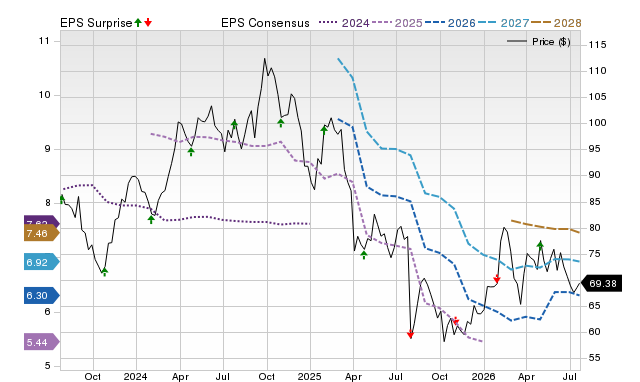
Task: Click the red down arrow in EPS Surprise legend
Action: pos(148,23)
